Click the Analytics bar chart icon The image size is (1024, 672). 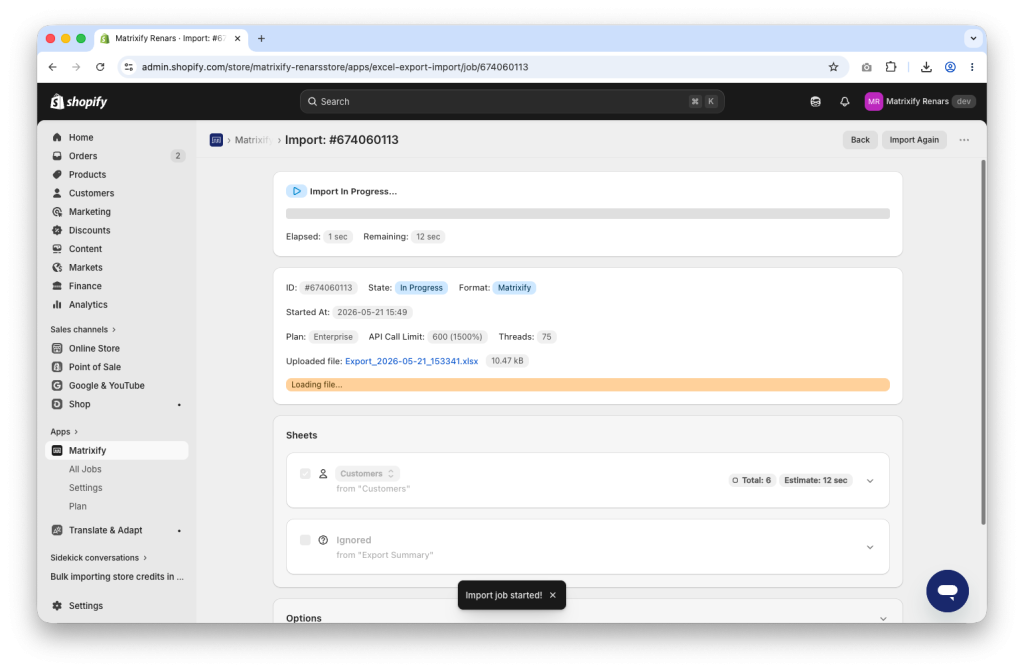click(x=57, y=305)
